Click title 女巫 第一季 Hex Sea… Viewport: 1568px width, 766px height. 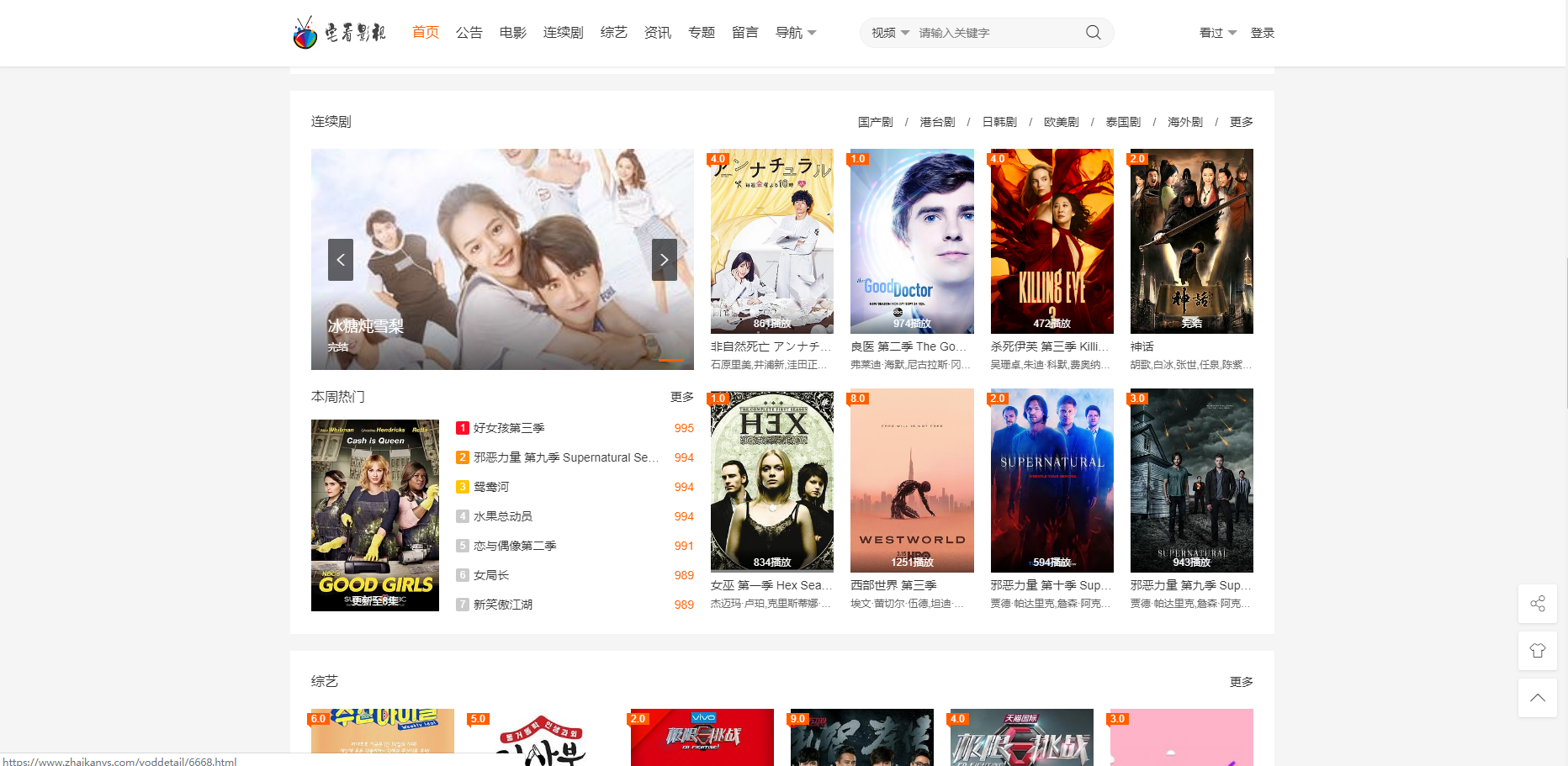point(771,585)
